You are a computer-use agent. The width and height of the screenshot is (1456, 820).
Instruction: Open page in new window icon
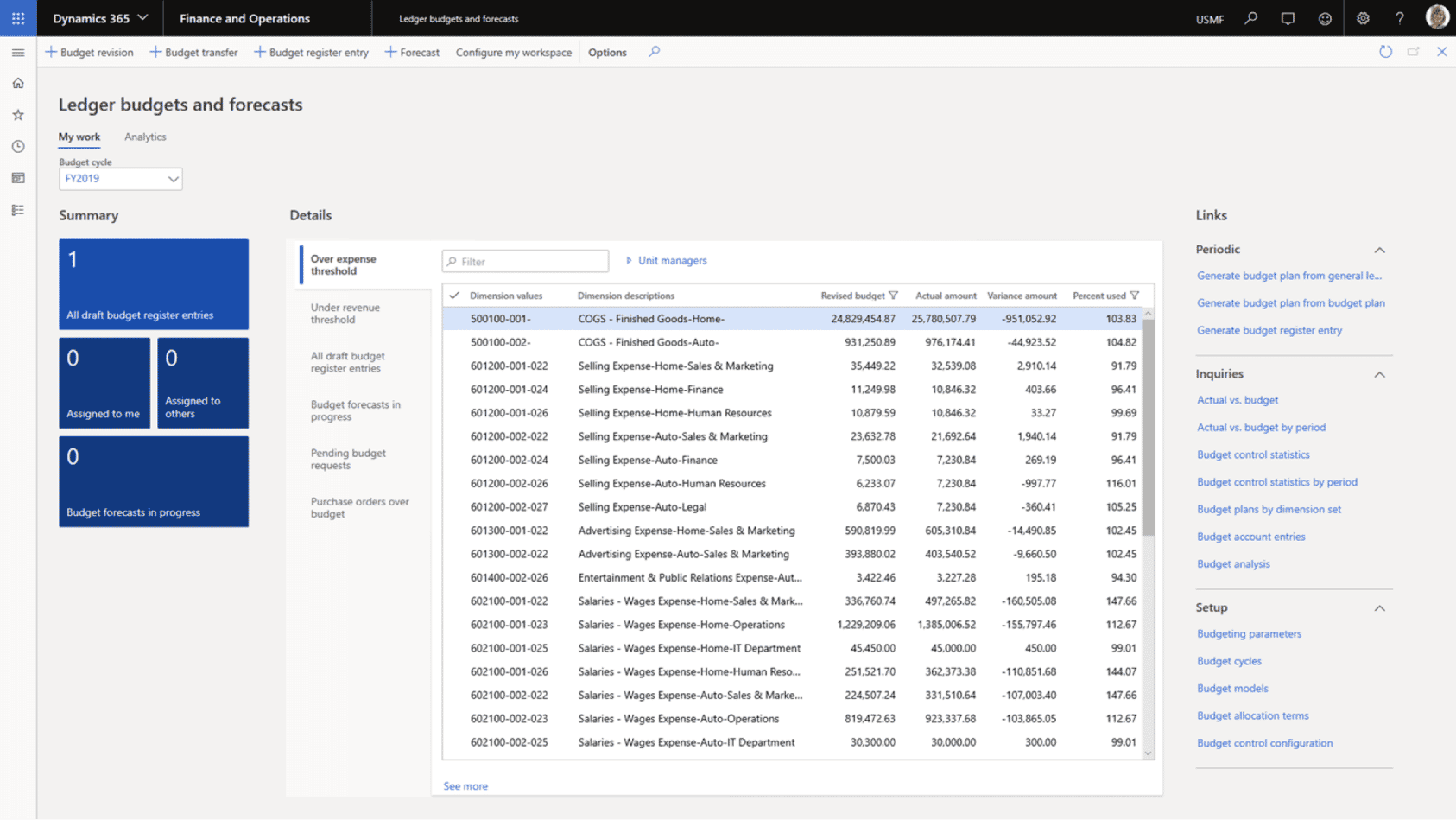pyautogui.click(x=1414, y=52)
